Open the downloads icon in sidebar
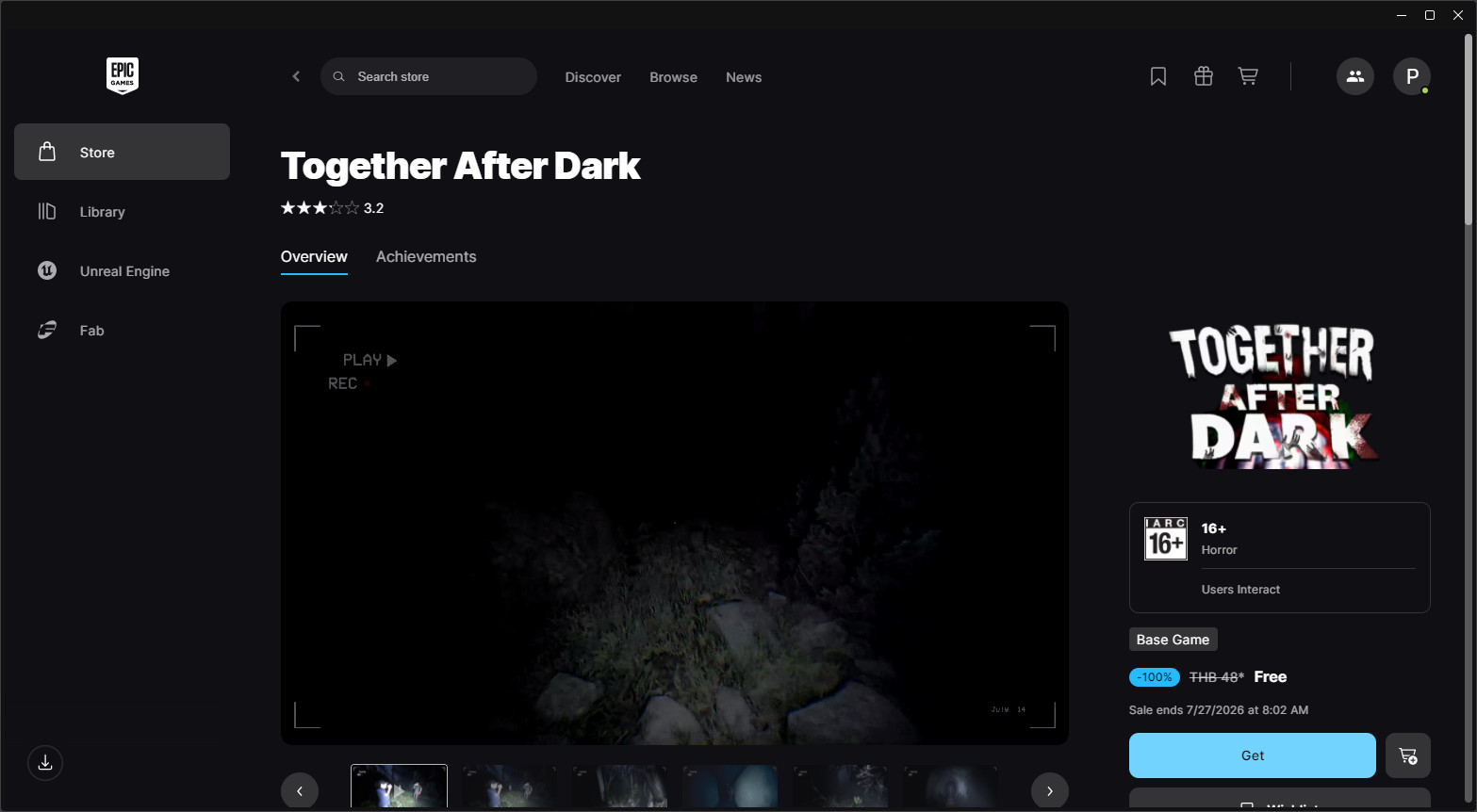Screen dimensions: 1477x812 click(45, 763)
